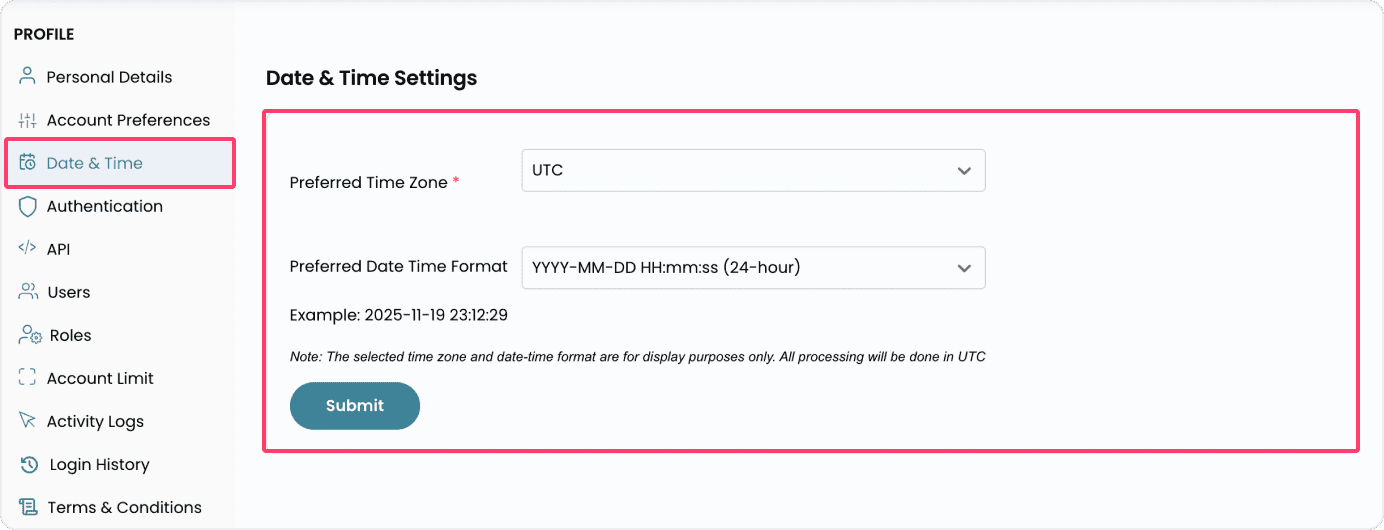The height and width of the screenshot is (530, 1384).
Task: Click the Users group icon
Action: pos(27,292)
